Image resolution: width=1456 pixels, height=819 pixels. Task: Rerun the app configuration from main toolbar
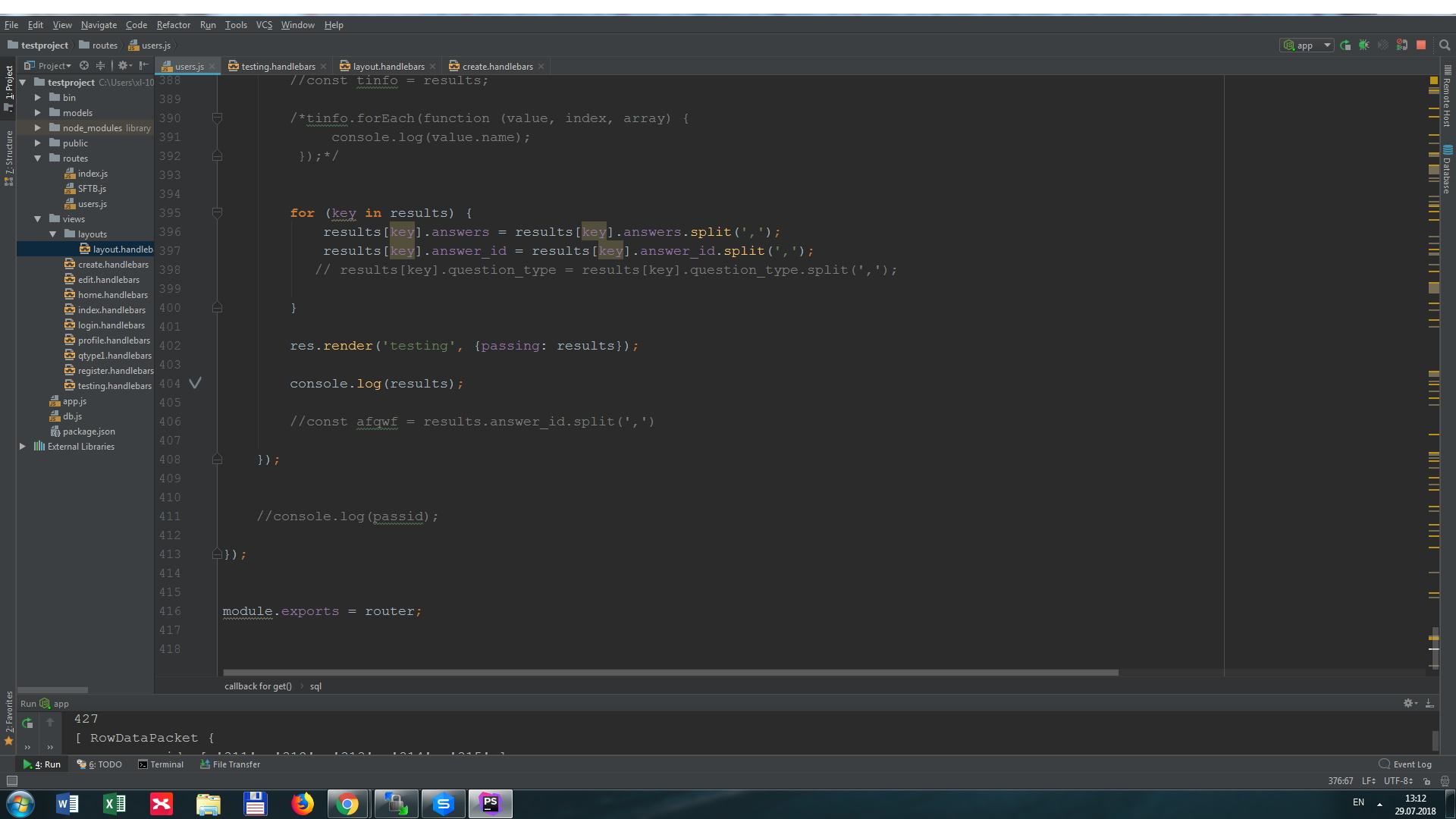[x=1345, y=45]
